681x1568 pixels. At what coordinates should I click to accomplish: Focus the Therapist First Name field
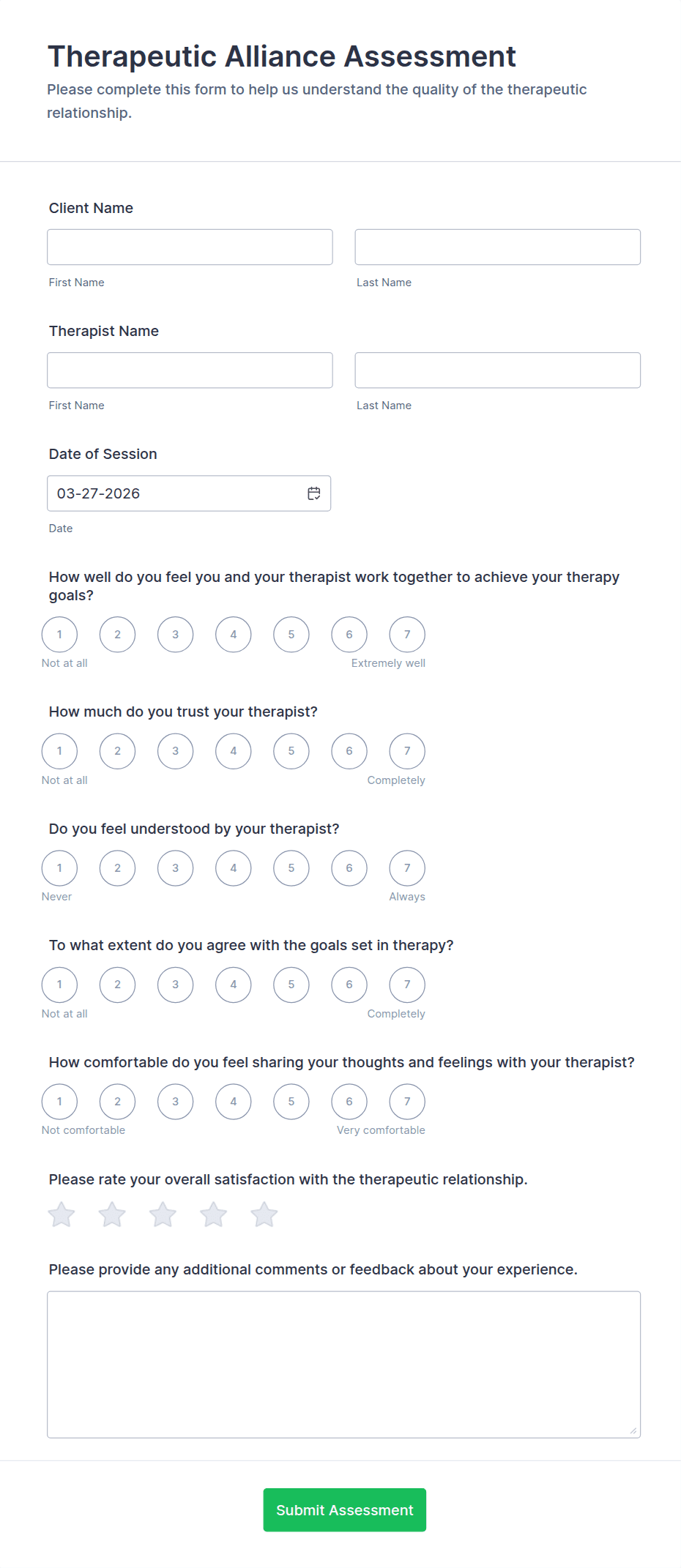coord(190,370)
